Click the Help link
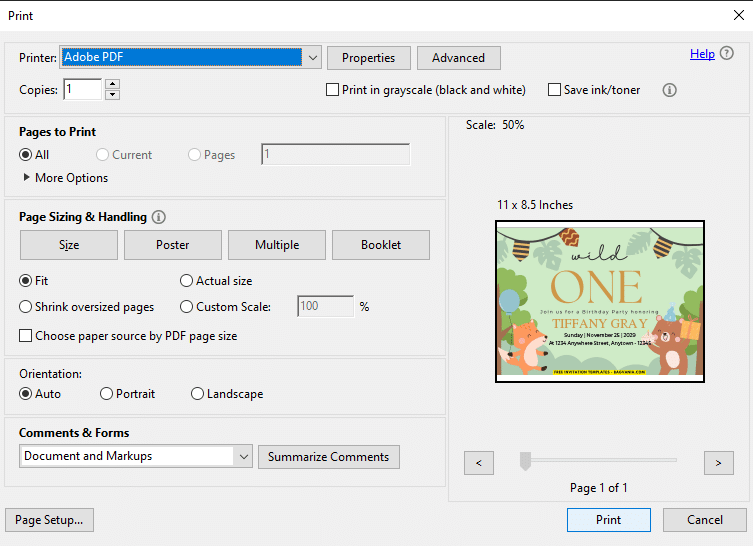Viewport: 753px width, 546px height. click(702, 54)
